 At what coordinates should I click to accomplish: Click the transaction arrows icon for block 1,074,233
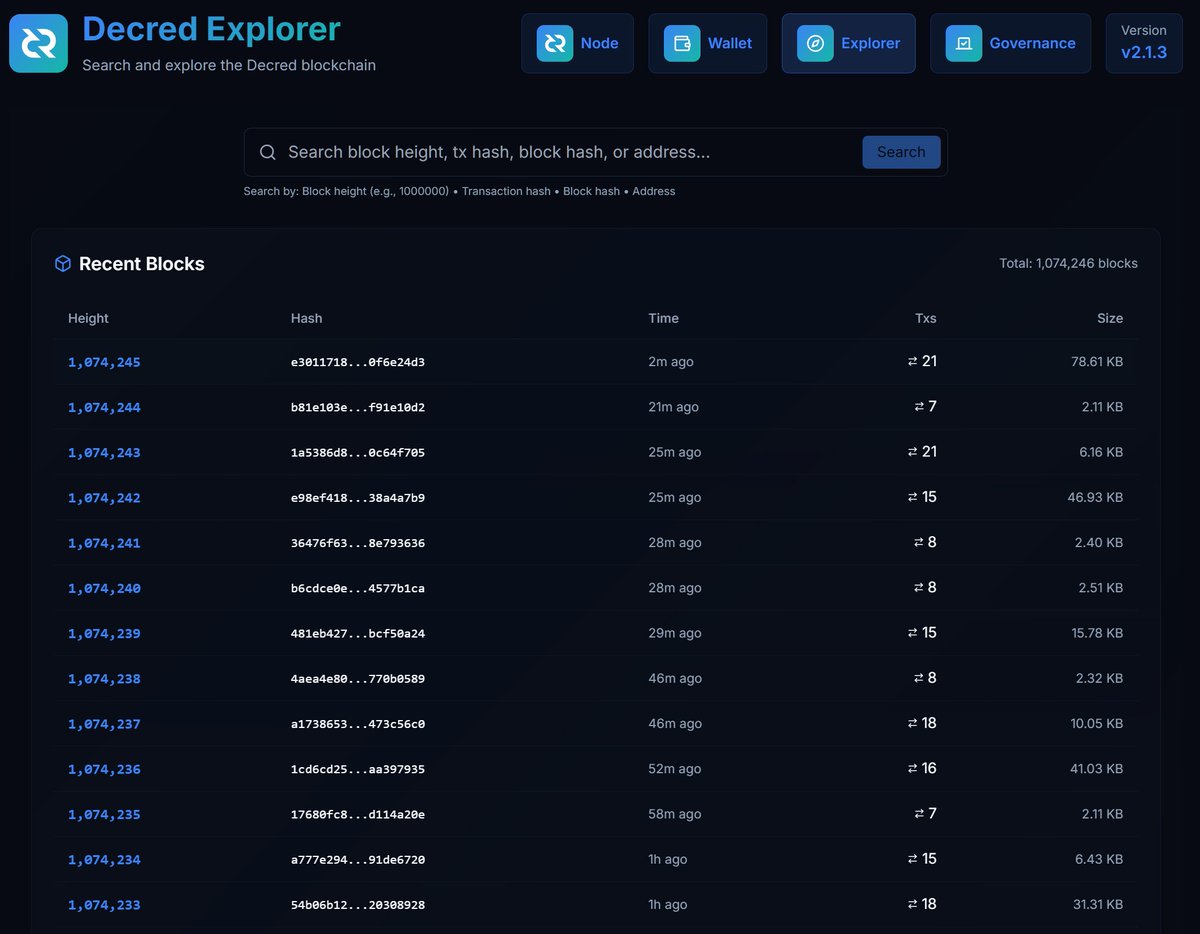(x=913, y=904)
